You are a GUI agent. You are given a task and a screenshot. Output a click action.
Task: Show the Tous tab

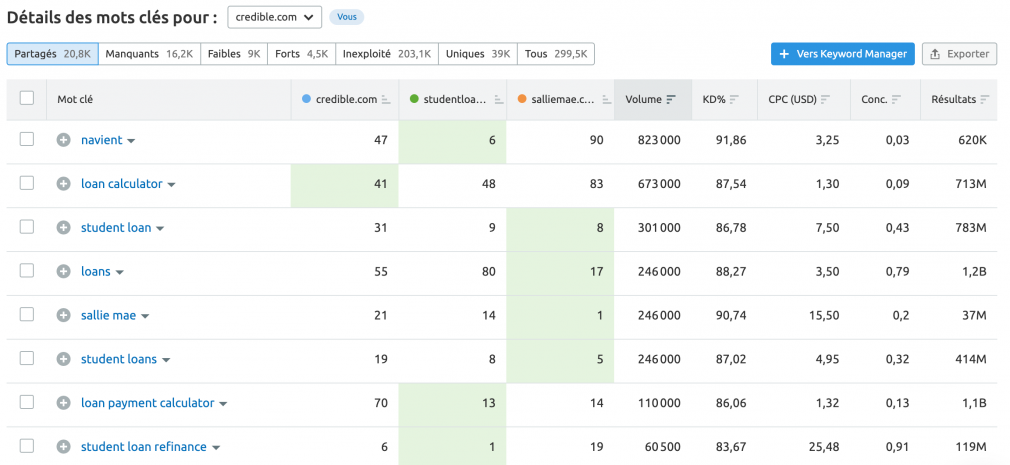[x=556, y=54]
